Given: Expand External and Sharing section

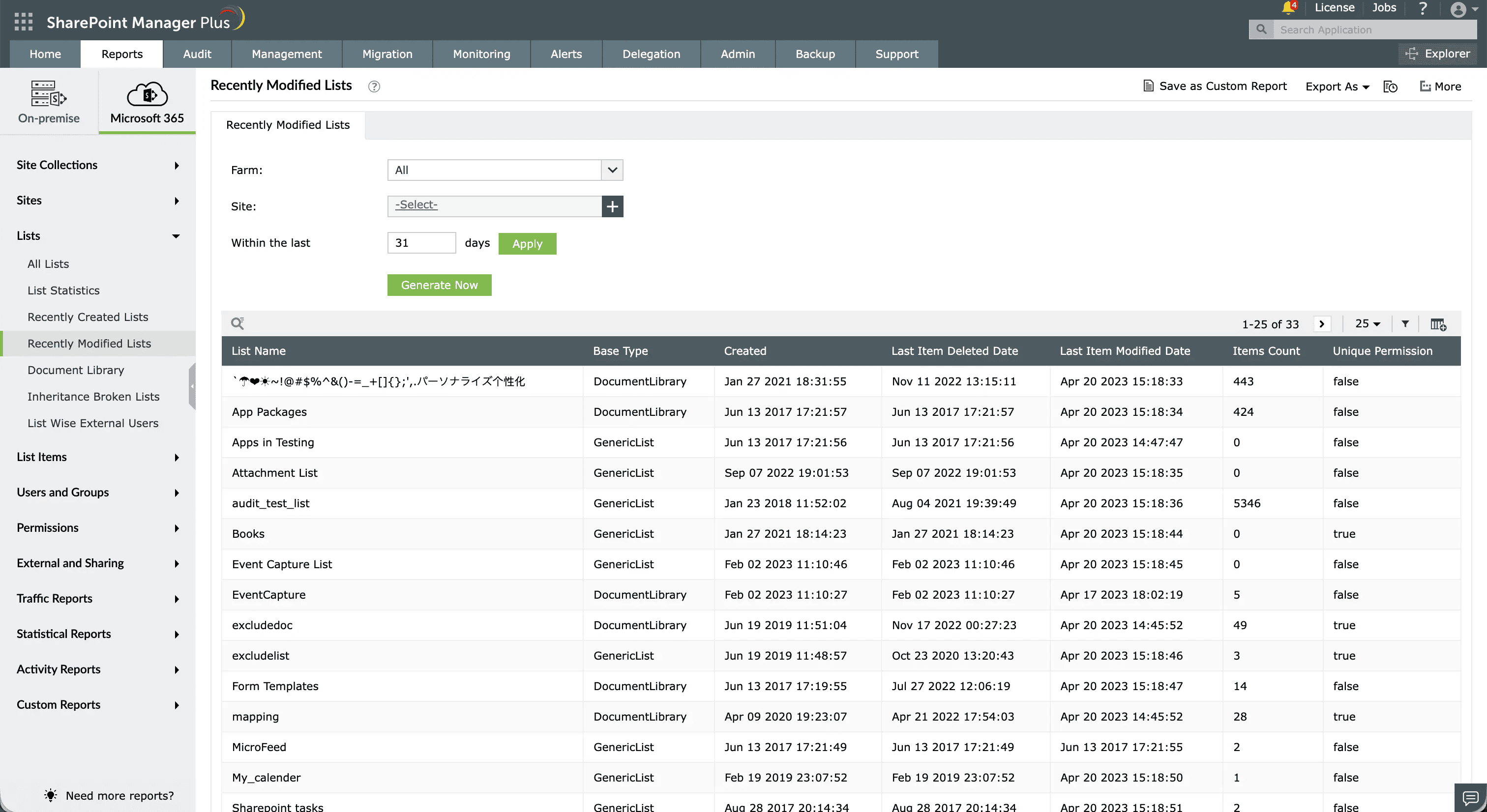Looking at the screenshot, I should click(97, 563).
